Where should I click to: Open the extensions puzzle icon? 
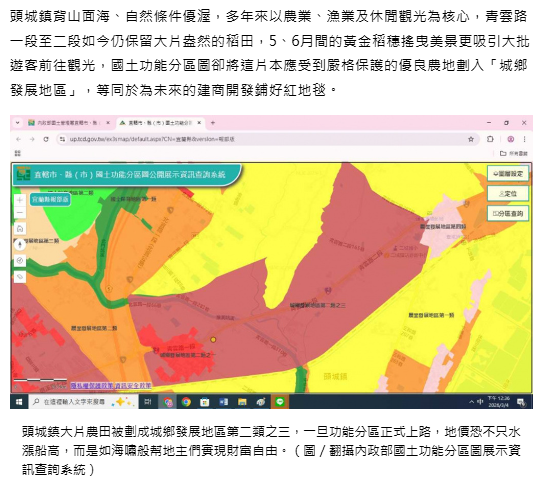coord(490,139)
